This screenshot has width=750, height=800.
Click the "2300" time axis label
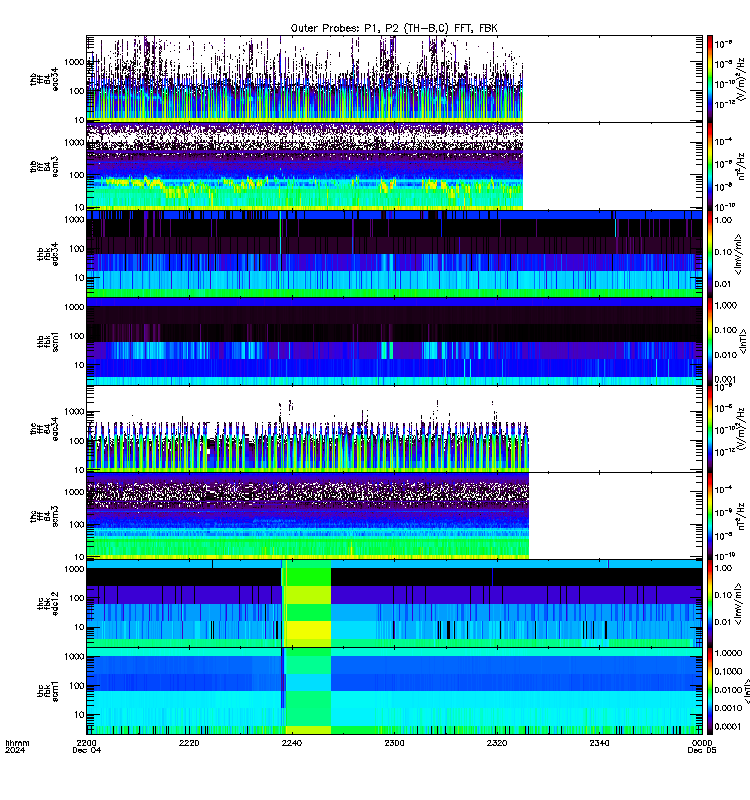pyautogui.click(x=394, y=743)
